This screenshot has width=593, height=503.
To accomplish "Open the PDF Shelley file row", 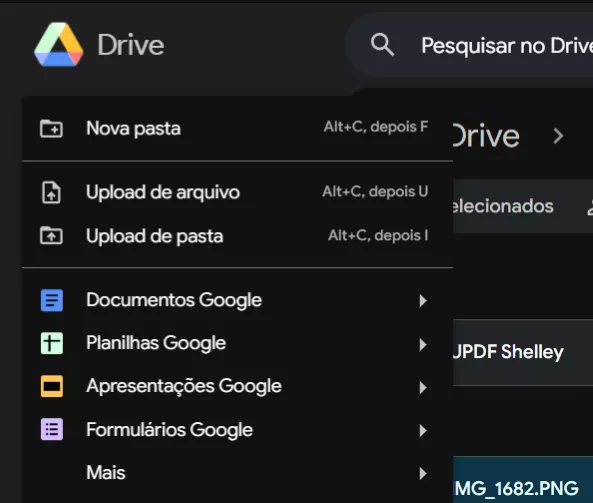I will (x=523, y=352).
